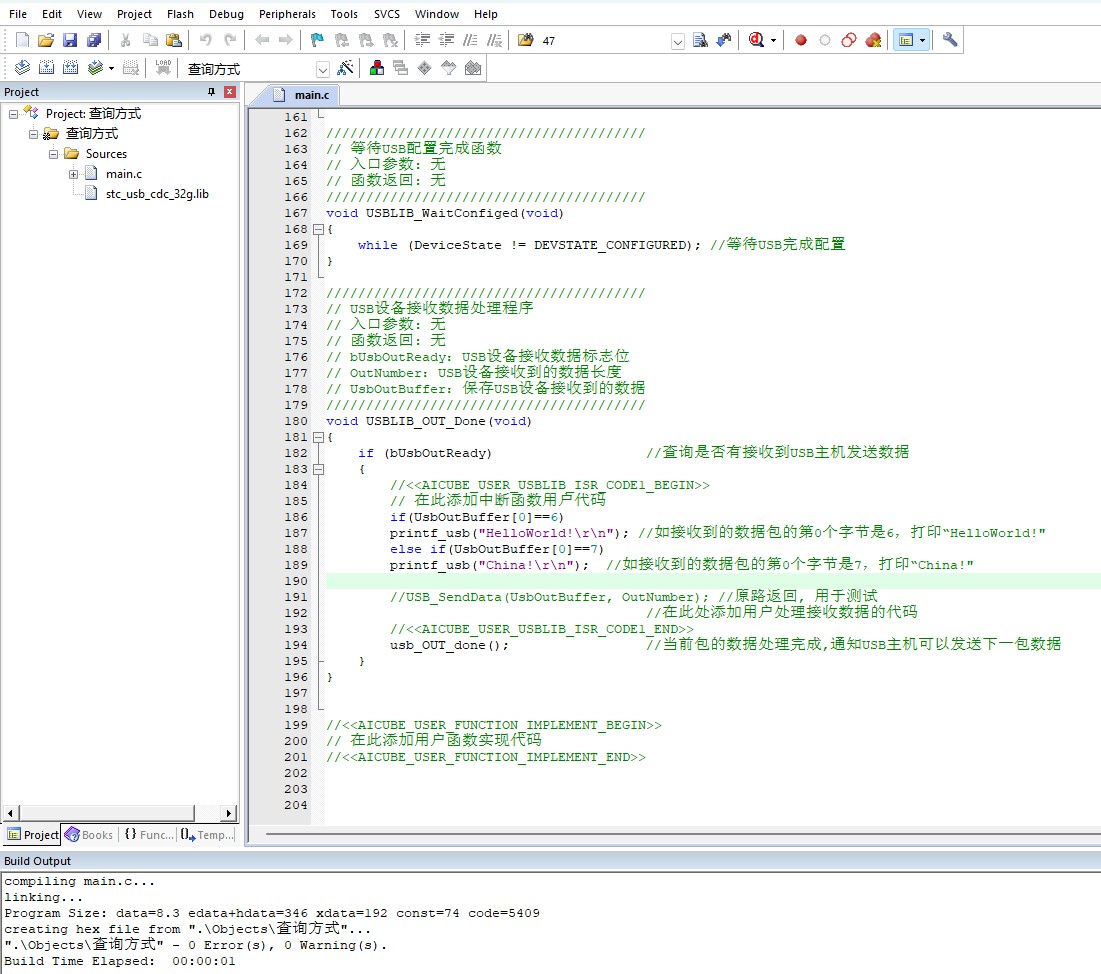Switch to the Temp... panel tab
This screenshot has width=1101, height=974.
206,835
